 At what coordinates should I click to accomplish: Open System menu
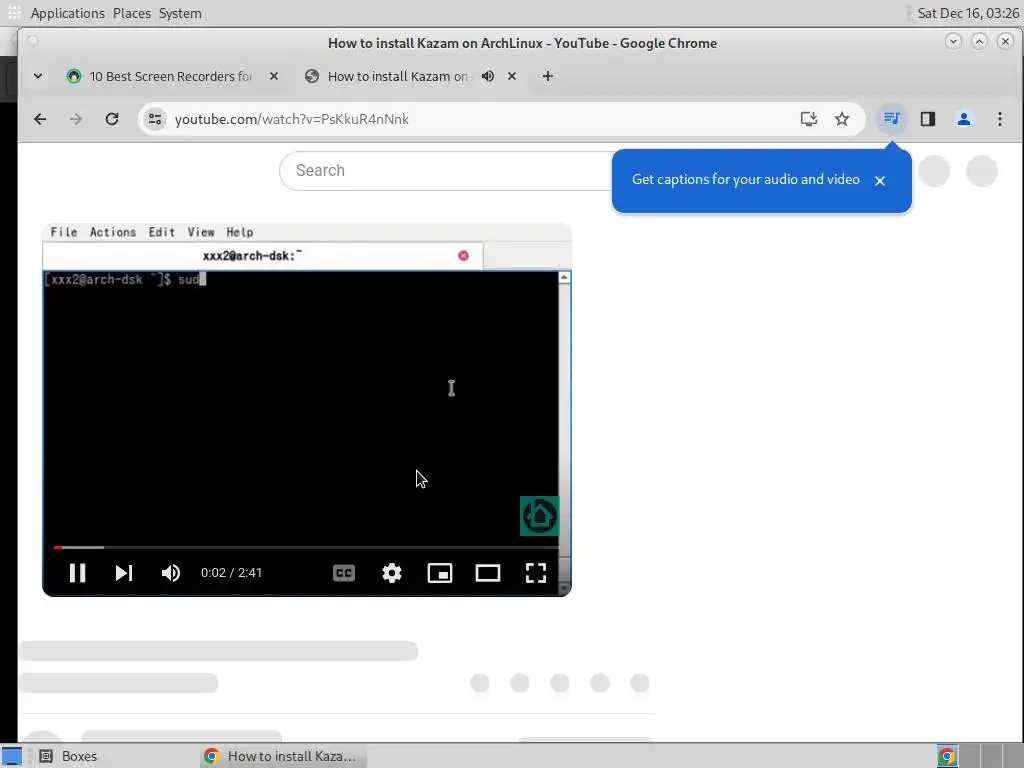[x=180, y=13]
